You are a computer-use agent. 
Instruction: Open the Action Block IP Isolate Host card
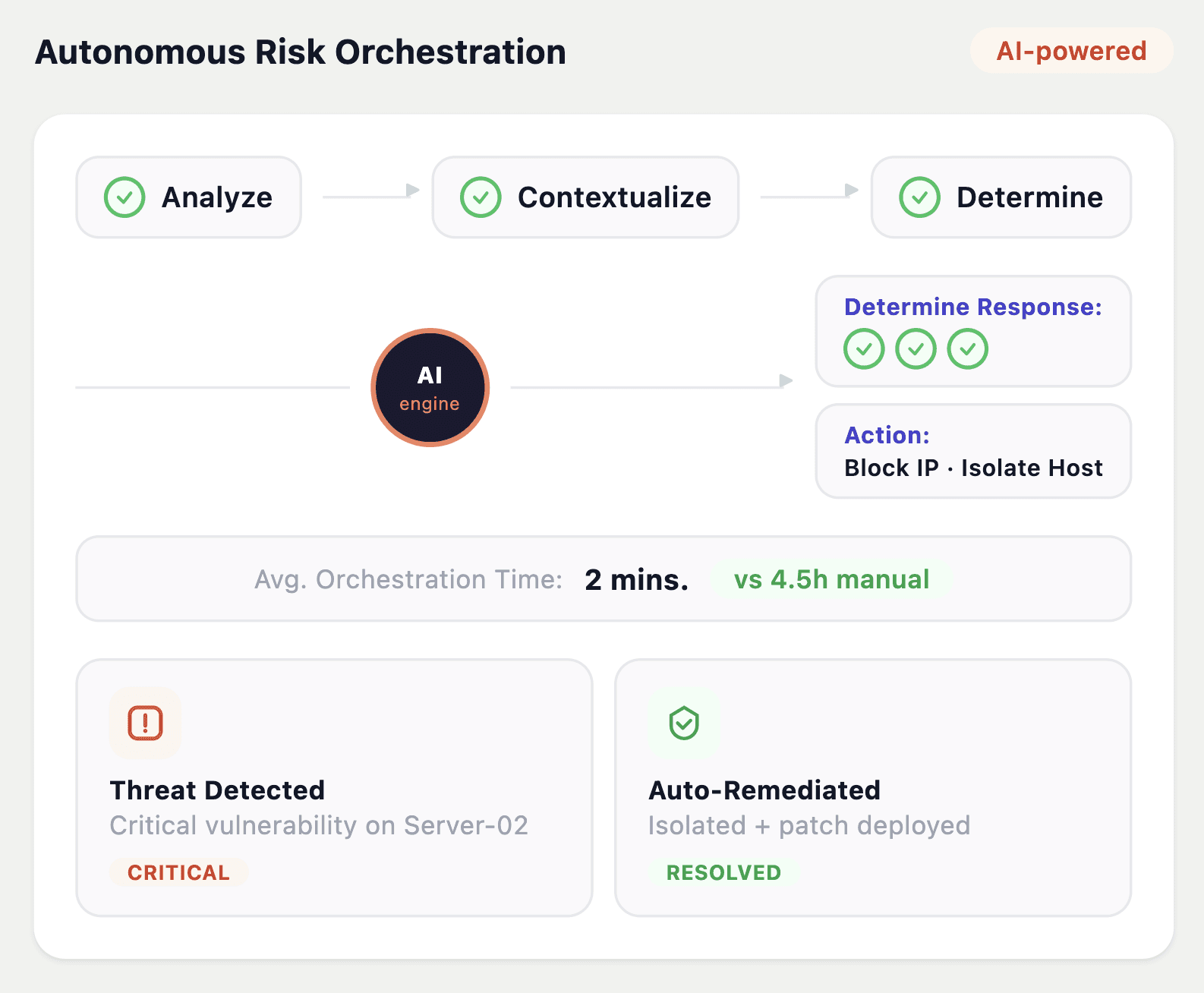point(973,452)
